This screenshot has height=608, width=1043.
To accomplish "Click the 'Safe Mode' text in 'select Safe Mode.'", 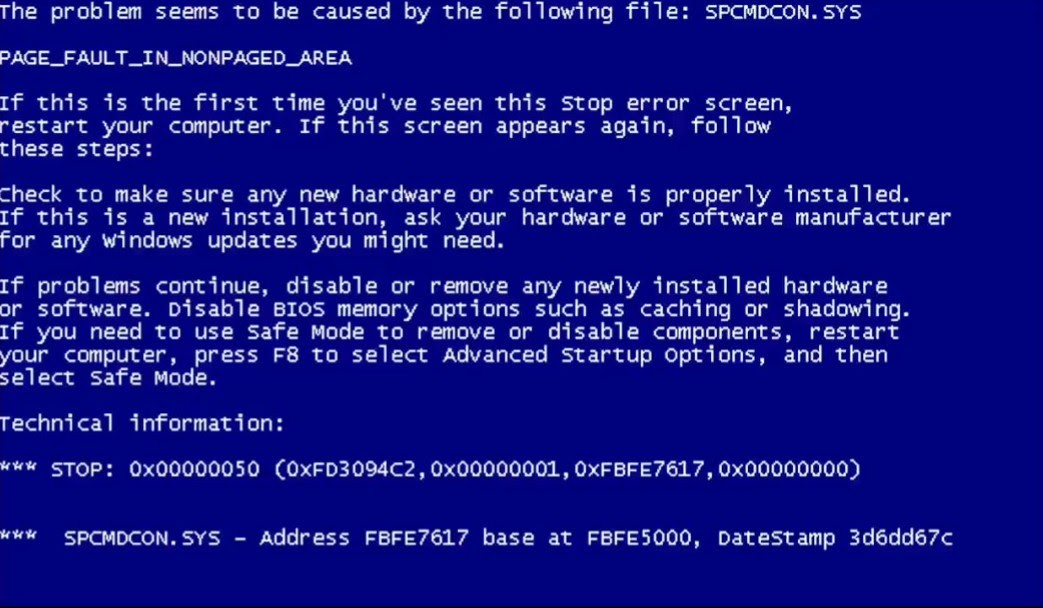I will [148, 378].
